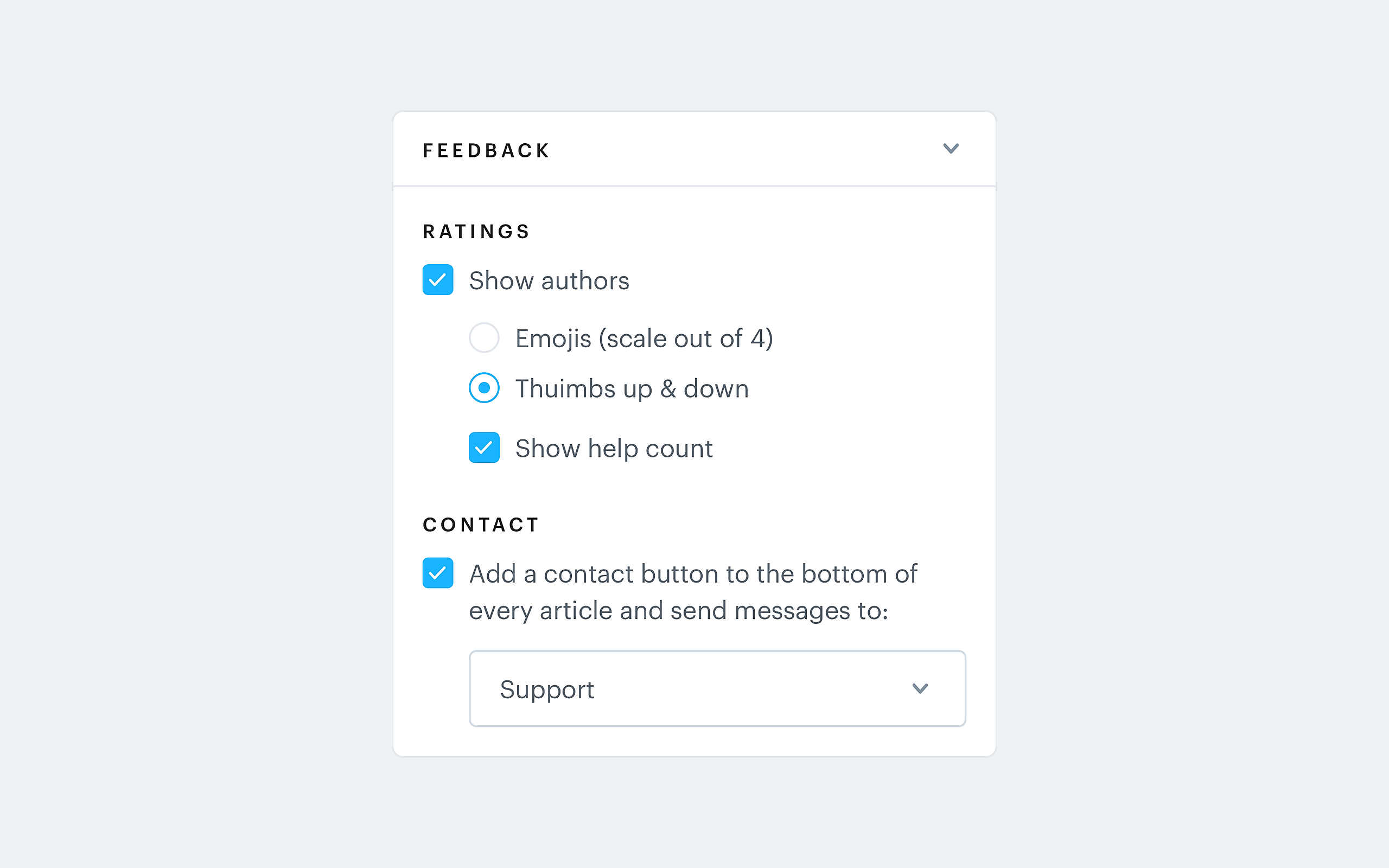Click the RATINGS section heading
Image resolution: width=1389 pixels, height=868 pixels.
coord(476,231)
